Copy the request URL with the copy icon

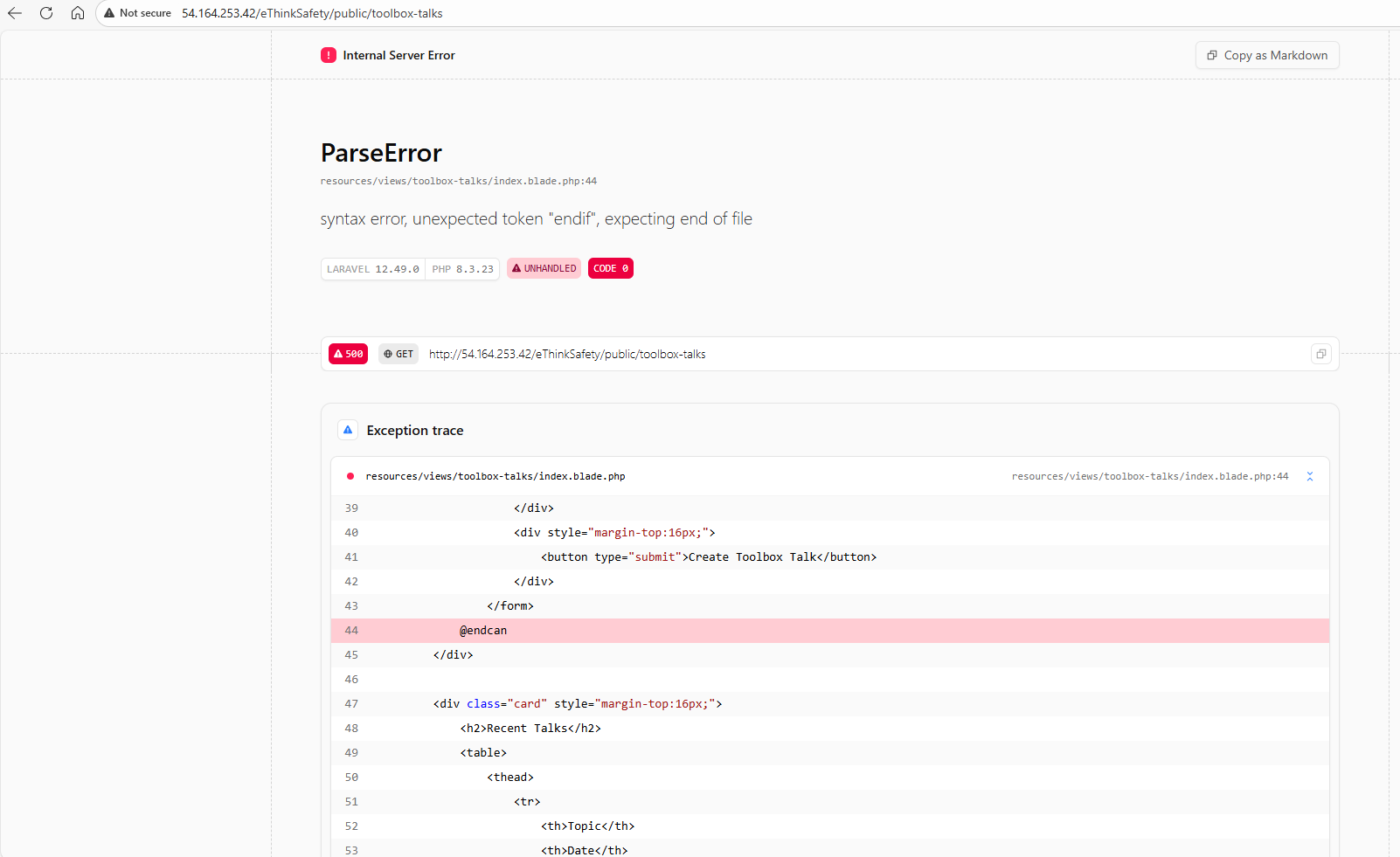(1320, 354)
